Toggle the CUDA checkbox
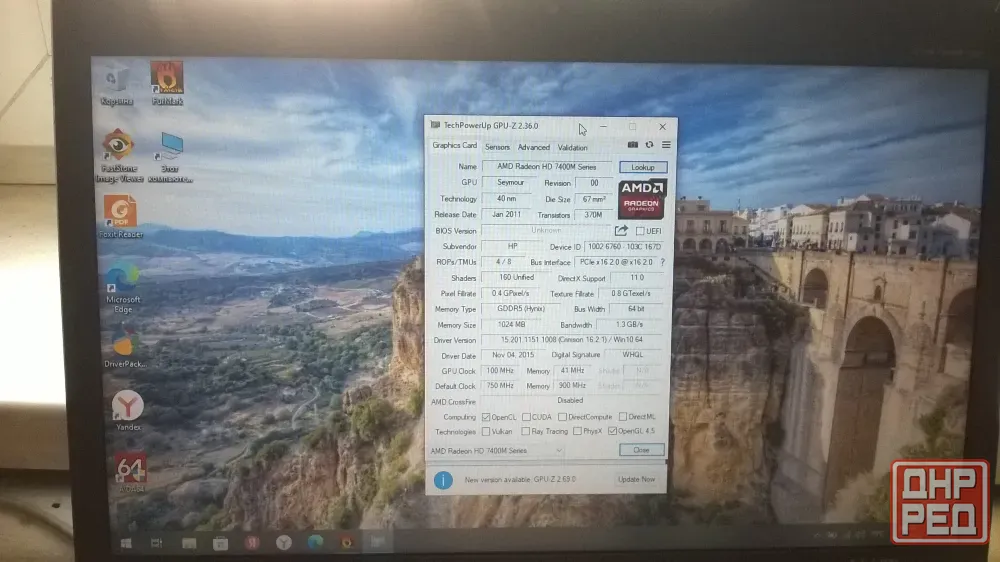Image resolution: width=1000 pixels, height=562 pixels. 526,417
